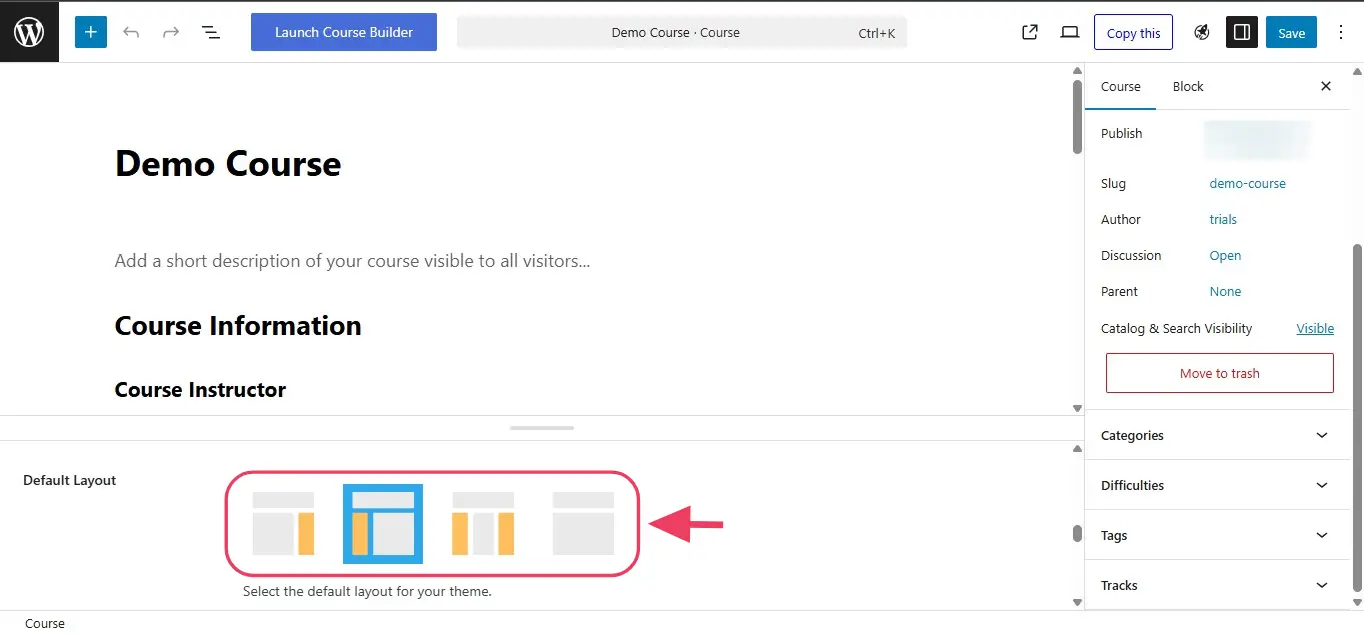Click the globe icon in top toolbar
This screenshot has height=634, width=1364.
coord(1202,32)
